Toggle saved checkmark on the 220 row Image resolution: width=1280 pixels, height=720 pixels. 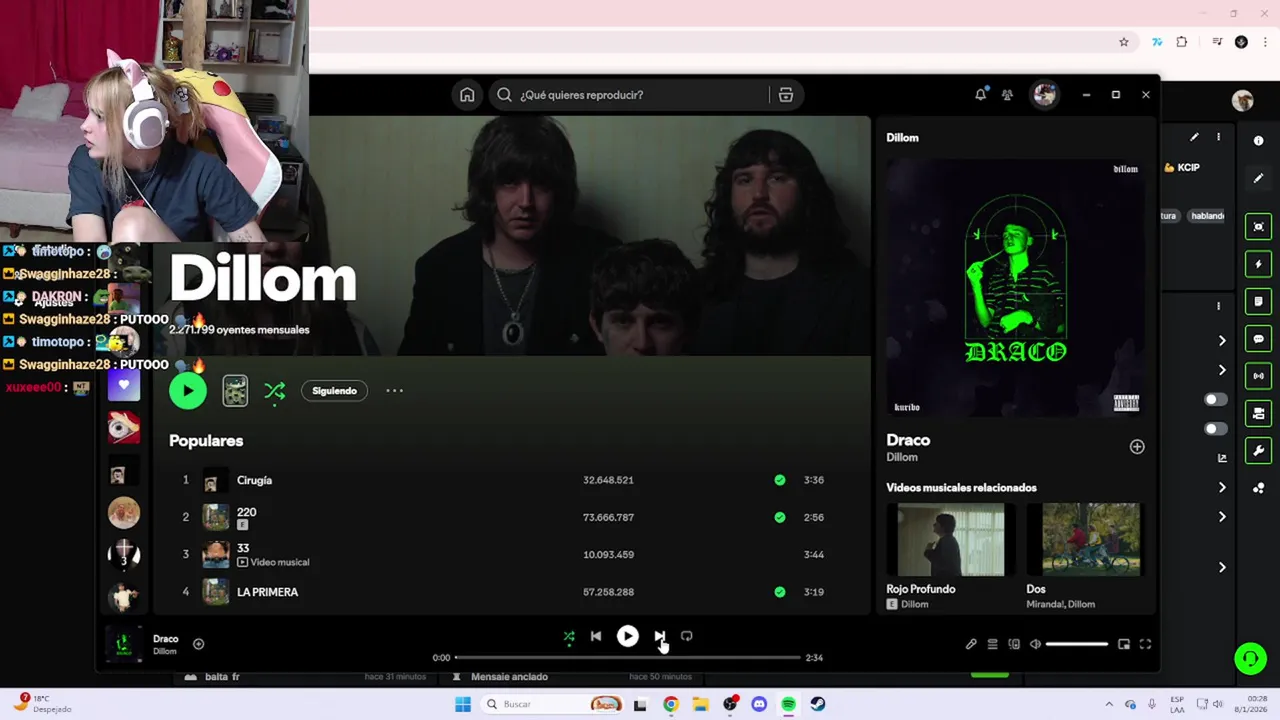[780, 517]
